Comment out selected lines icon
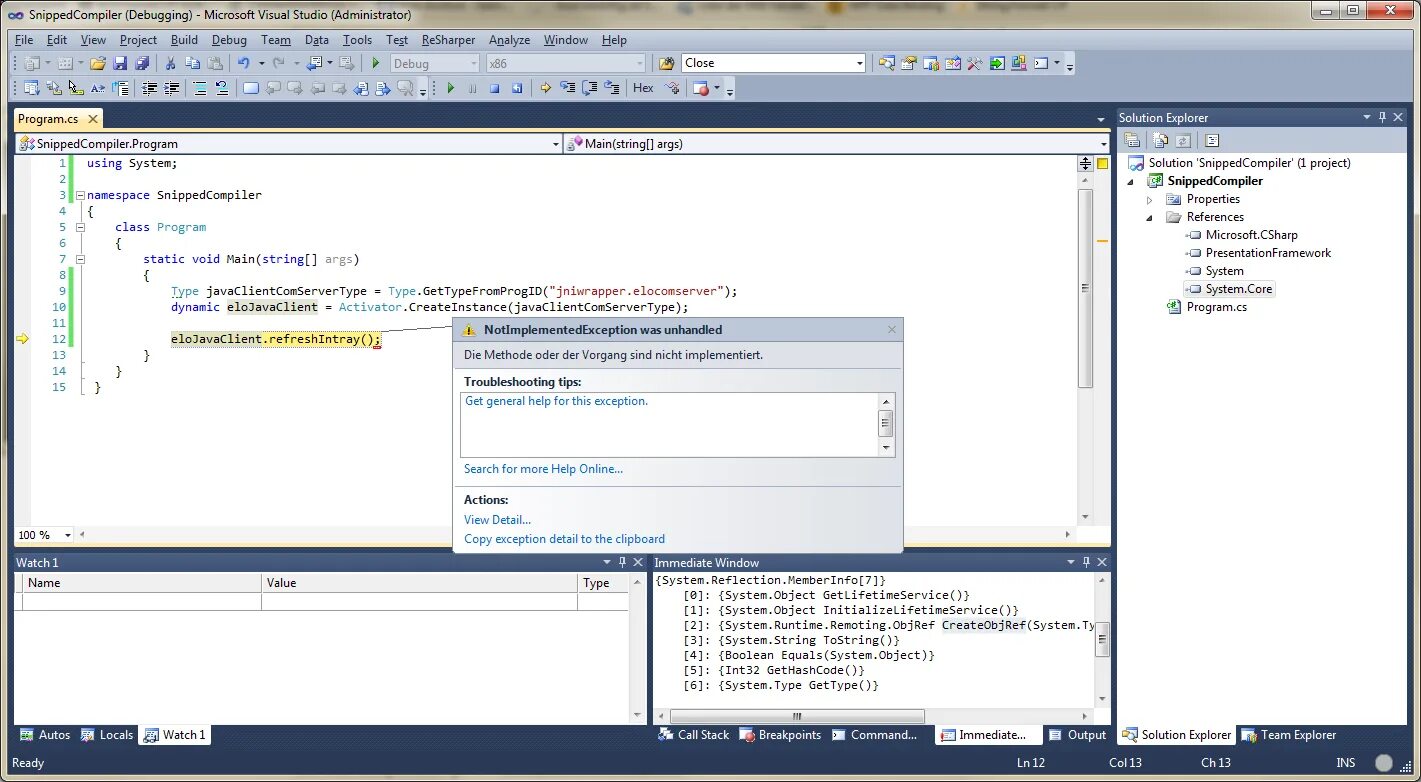The width and height of the screenshot is (1421, 782). (x=200, y=88)
